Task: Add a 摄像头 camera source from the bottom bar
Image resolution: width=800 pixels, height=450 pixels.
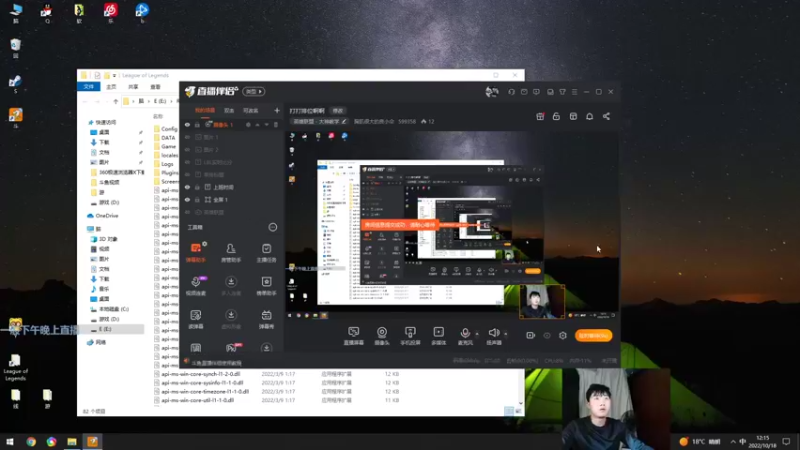Action: coord(382,336)
